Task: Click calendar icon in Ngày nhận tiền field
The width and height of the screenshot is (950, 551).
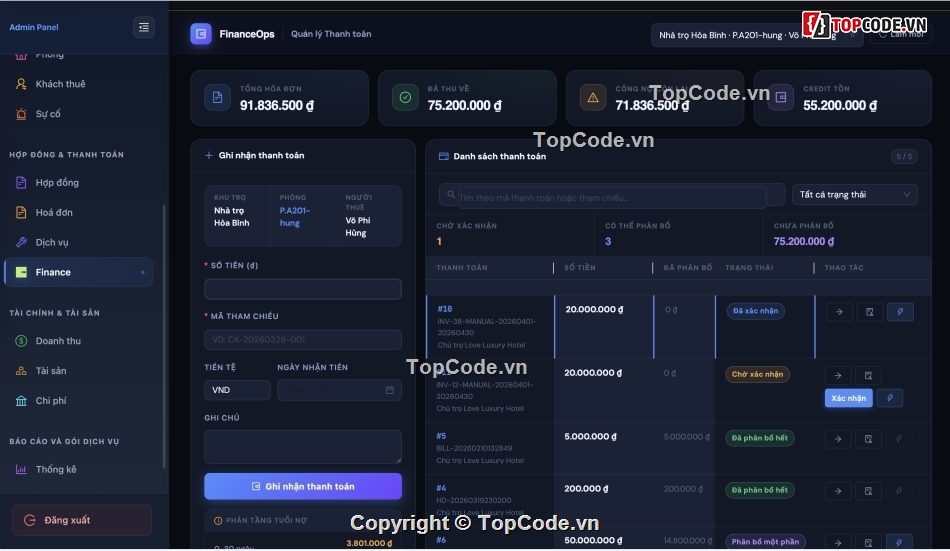Action: pyautogui.click(x=390, y=390)
